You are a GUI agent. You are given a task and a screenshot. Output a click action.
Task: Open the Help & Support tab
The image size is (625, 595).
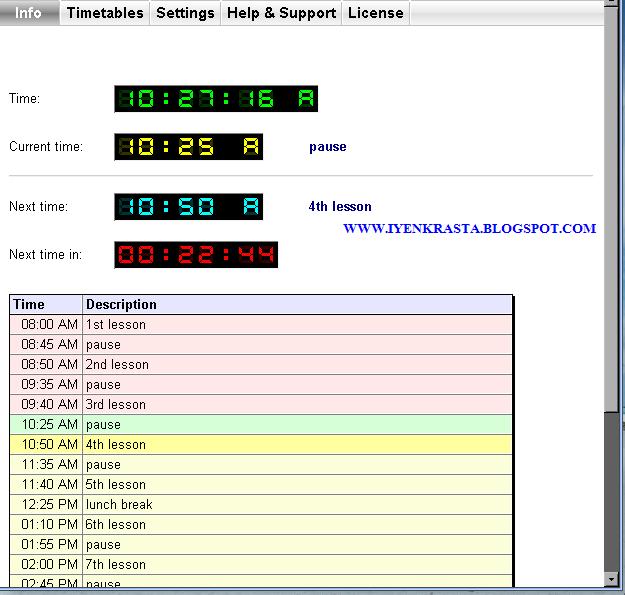(x=281, y=13)
